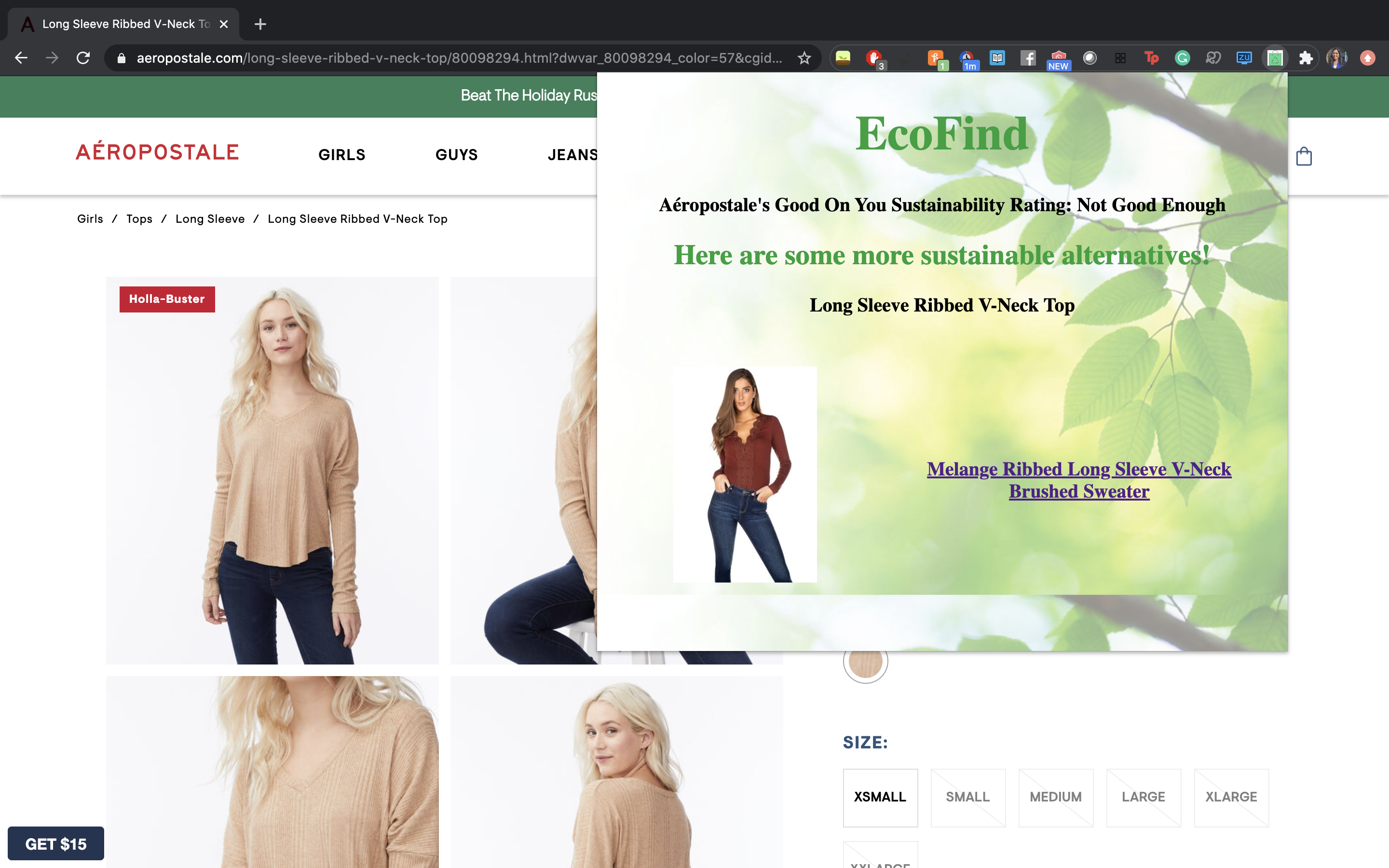The height and width of the screenshot is (868, 1389).
Task: Open the shopping bag cart icon
Action: click(1304, 156)
